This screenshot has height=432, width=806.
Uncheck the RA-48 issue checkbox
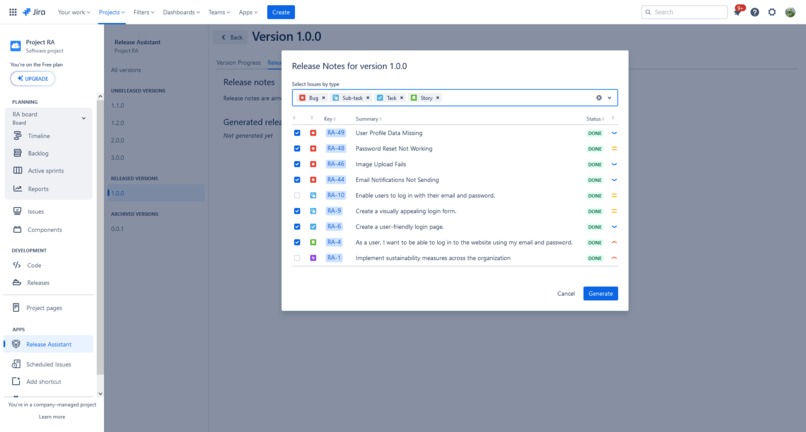(x=297, y=149)
